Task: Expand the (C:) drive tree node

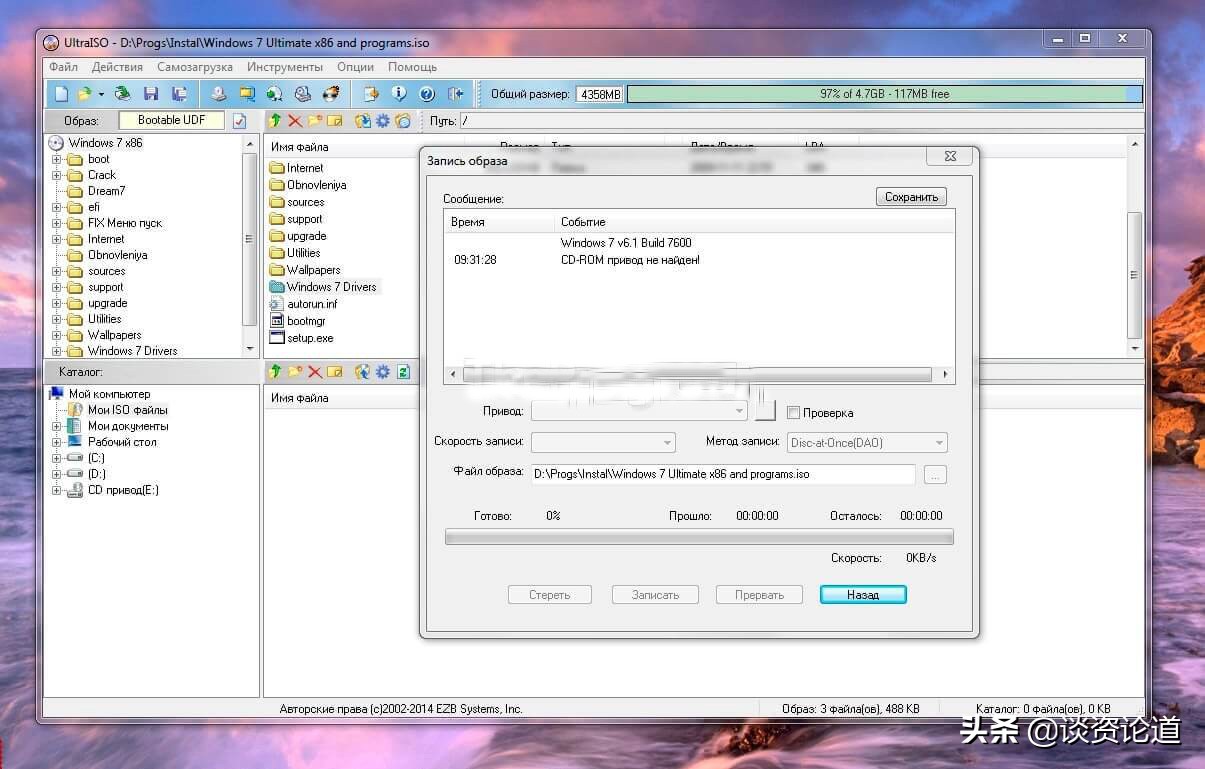Action: [57, 458]
